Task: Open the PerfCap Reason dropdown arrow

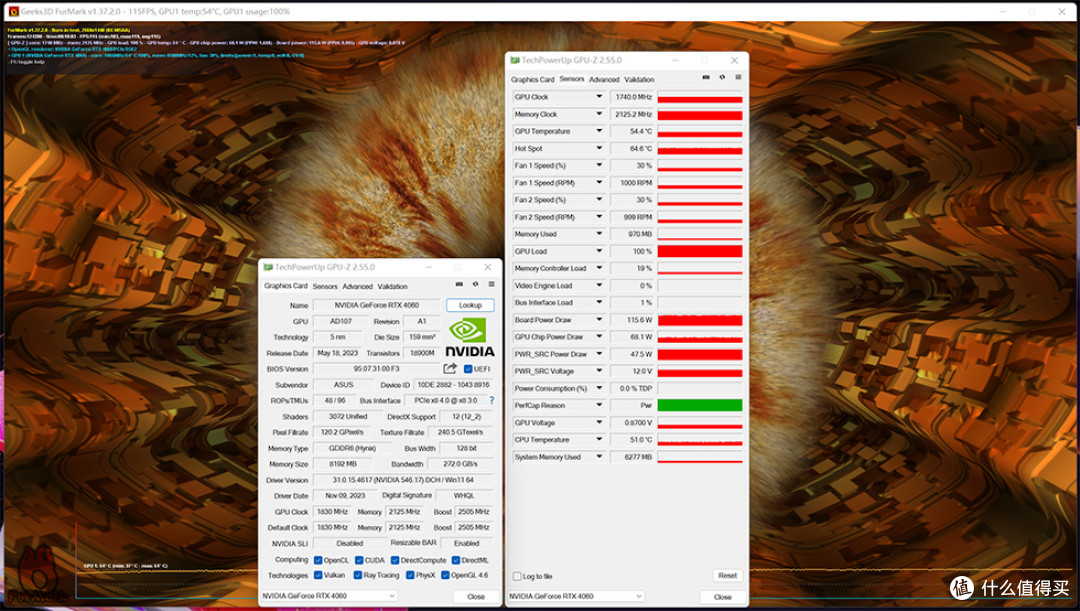Action: 599,405
